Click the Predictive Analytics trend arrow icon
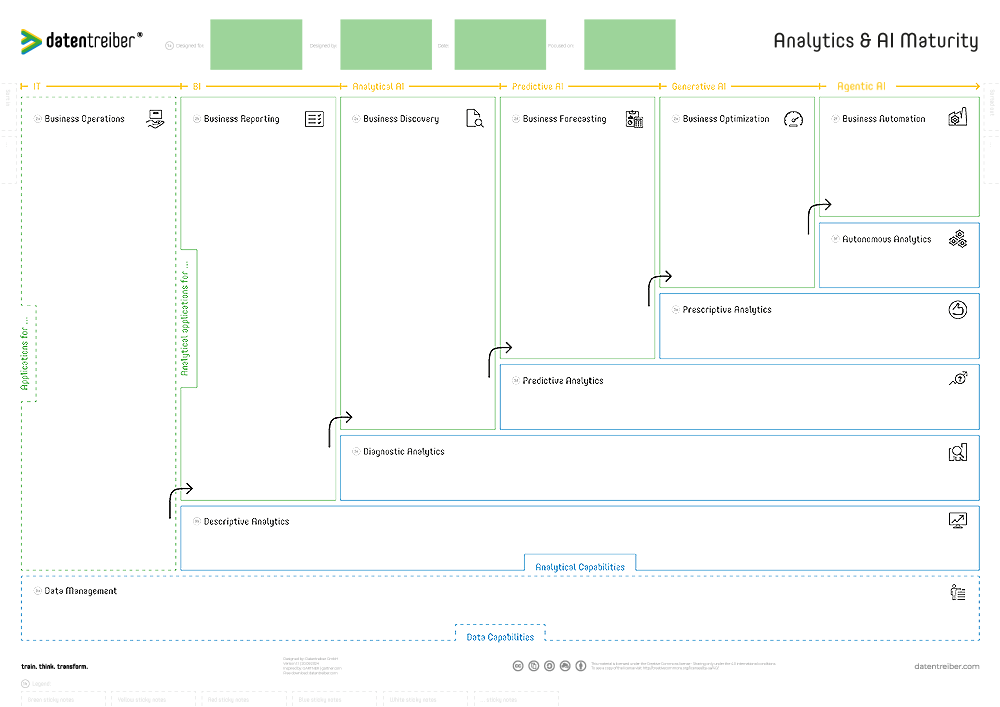 click(x=958, y=379)
